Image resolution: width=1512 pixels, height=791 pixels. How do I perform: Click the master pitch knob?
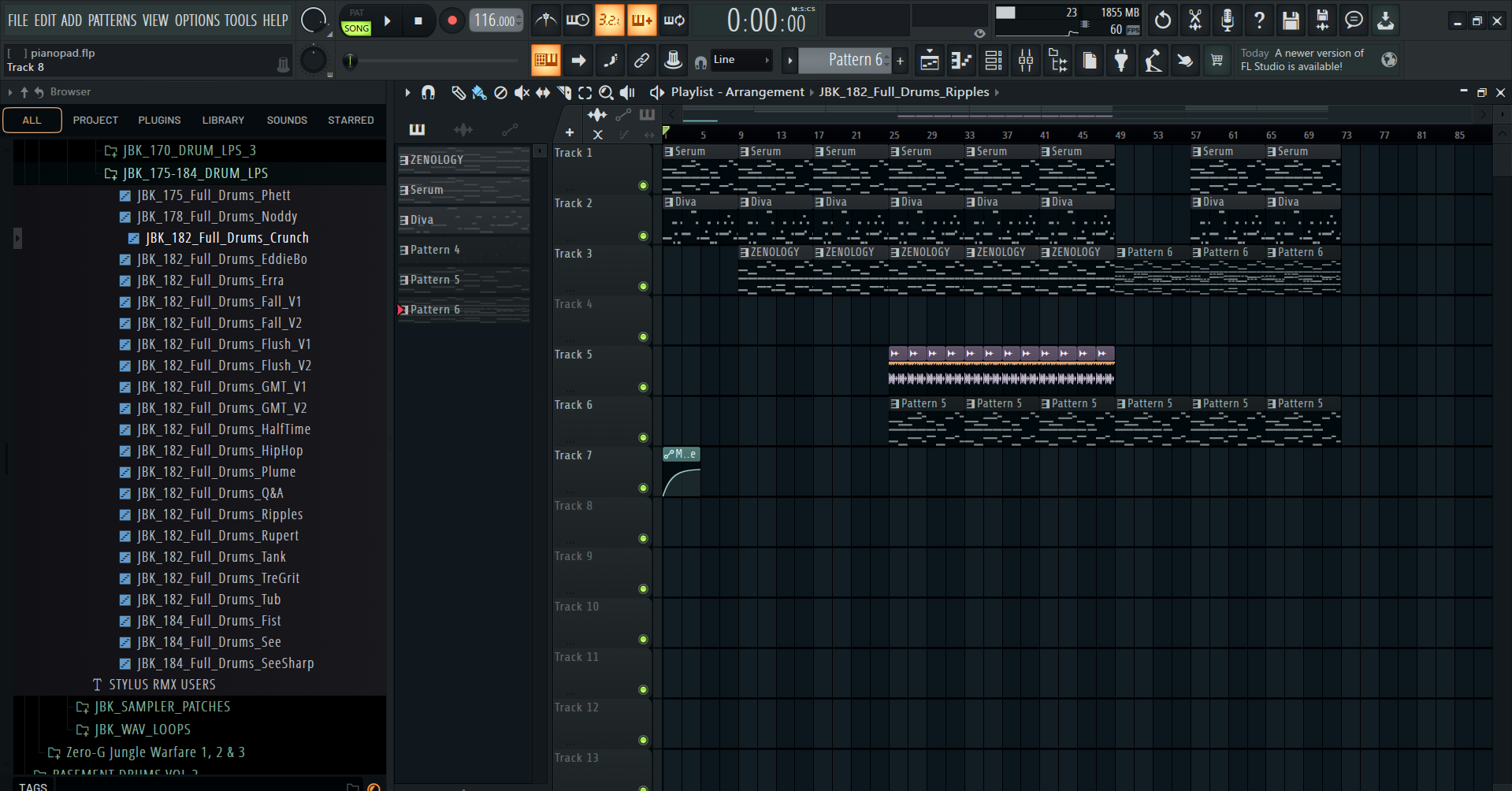coord(314,60)
